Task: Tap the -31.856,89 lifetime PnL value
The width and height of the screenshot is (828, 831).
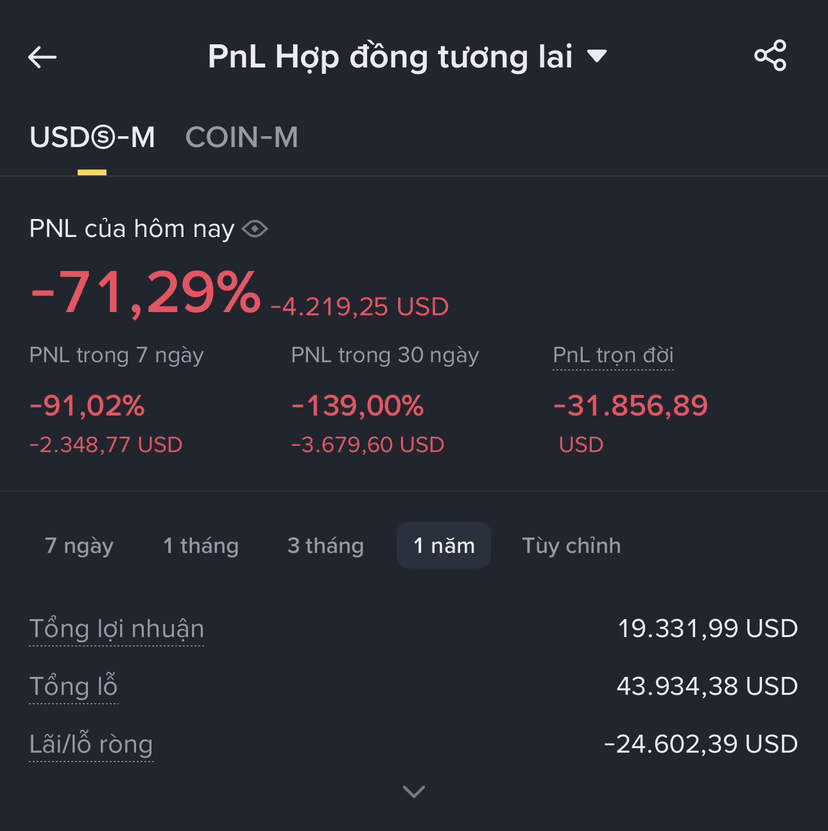Action: pyautogui.click(x=630, y=406)
